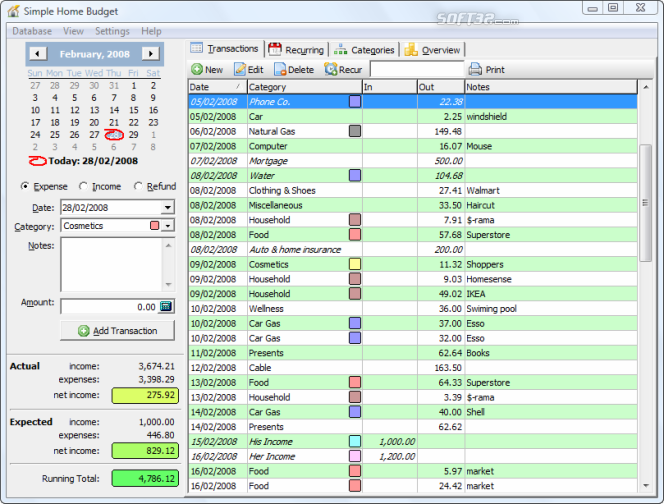Click the Print icon
664x504 pixels.
[475, 70]
